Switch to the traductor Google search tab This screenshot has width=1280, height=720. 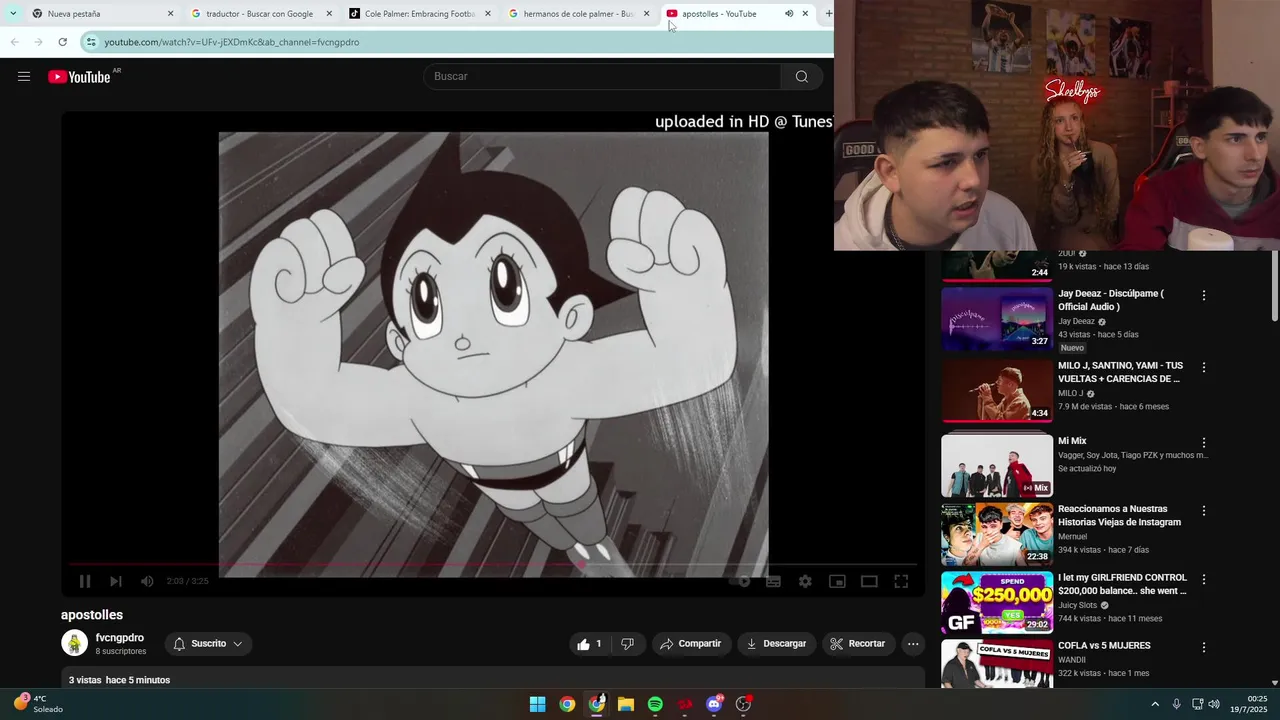point(261,14)
